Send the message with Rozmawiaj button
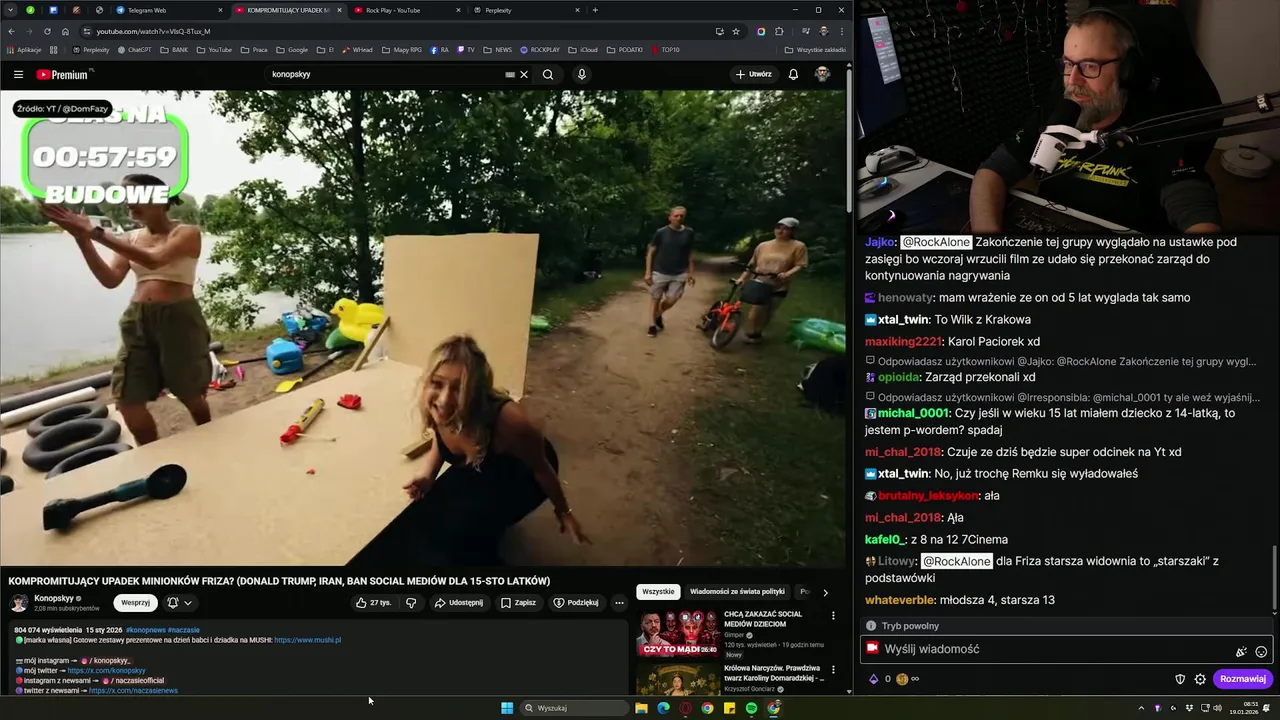This screenshot has height=720, width=1280. click(1243, 679)
